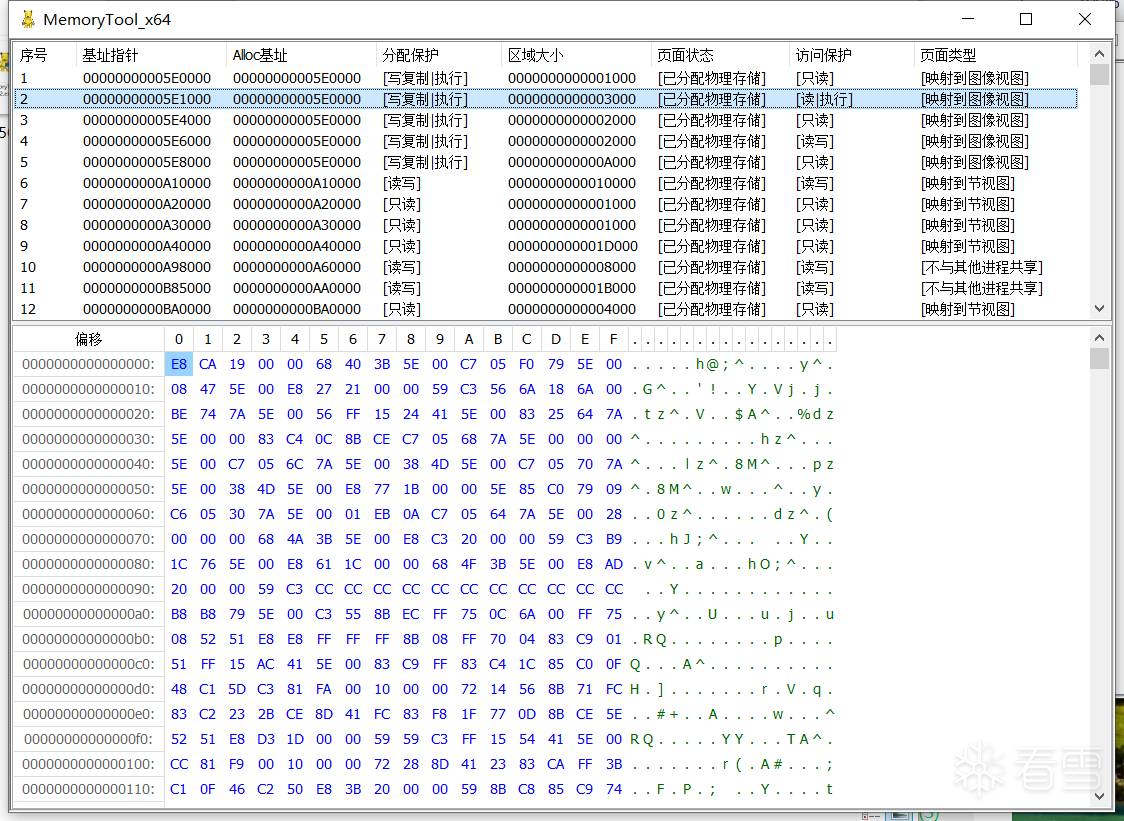Click the 序号 column header
Viewport: 1124px width, 821px height.
[44, 55]
